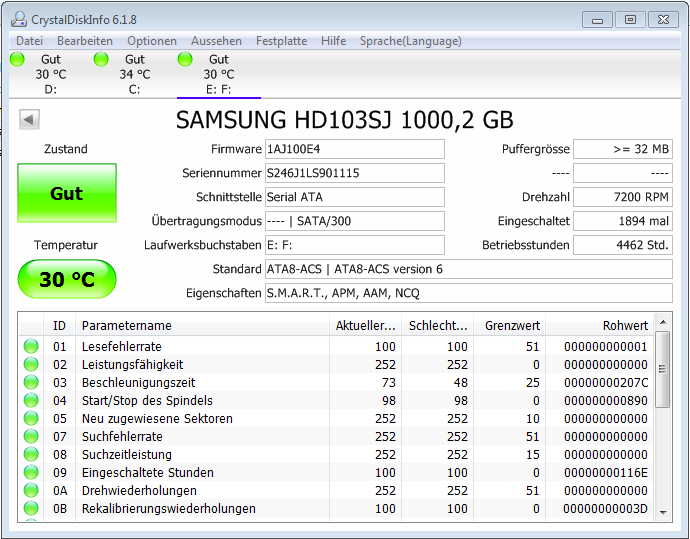The image size is (690, 539).
Task: Click the Eingeschaltet field 1894 mal
Action: point(623,221)
